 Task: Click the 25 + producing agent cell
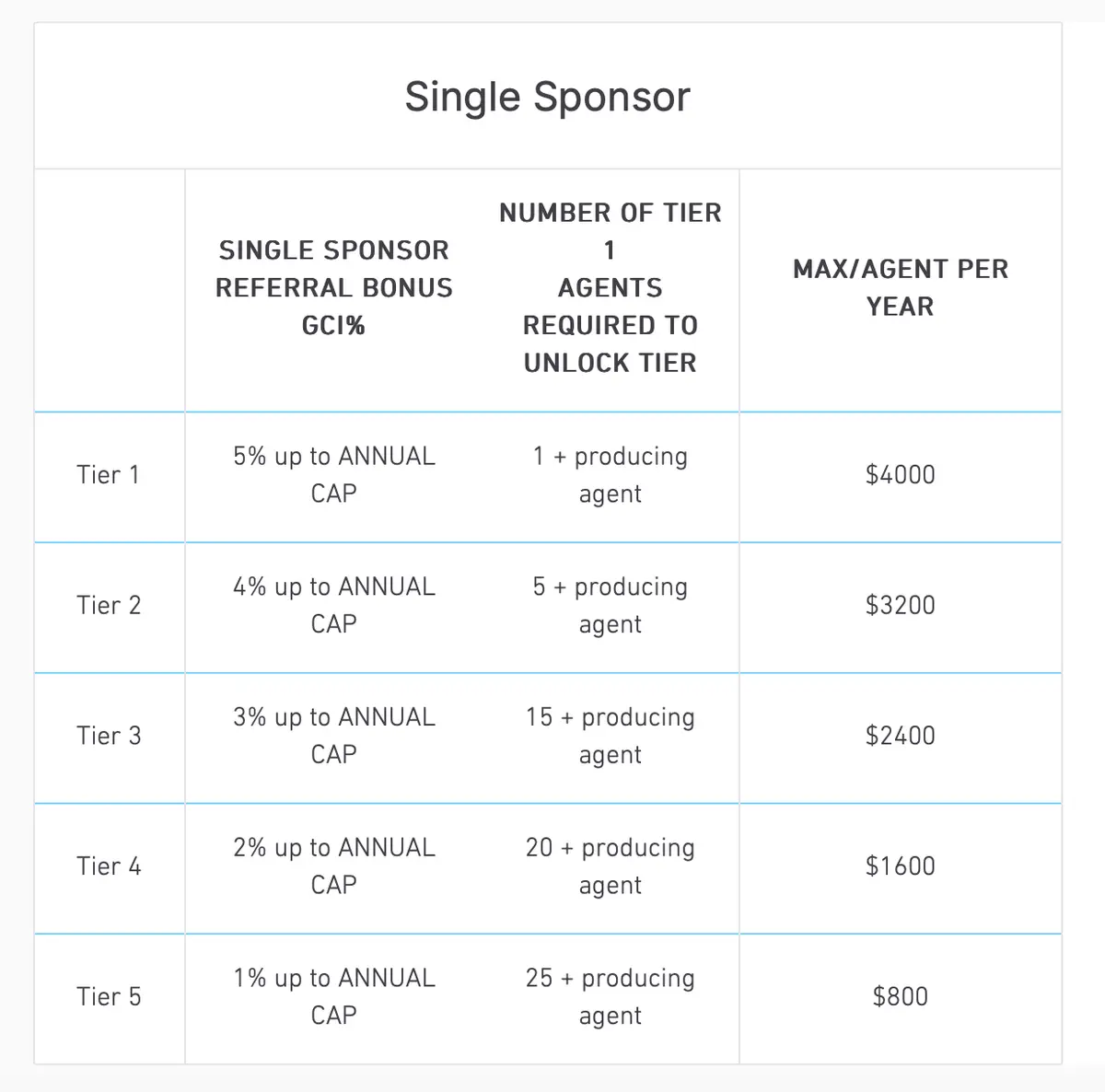[x=611, y=997]
